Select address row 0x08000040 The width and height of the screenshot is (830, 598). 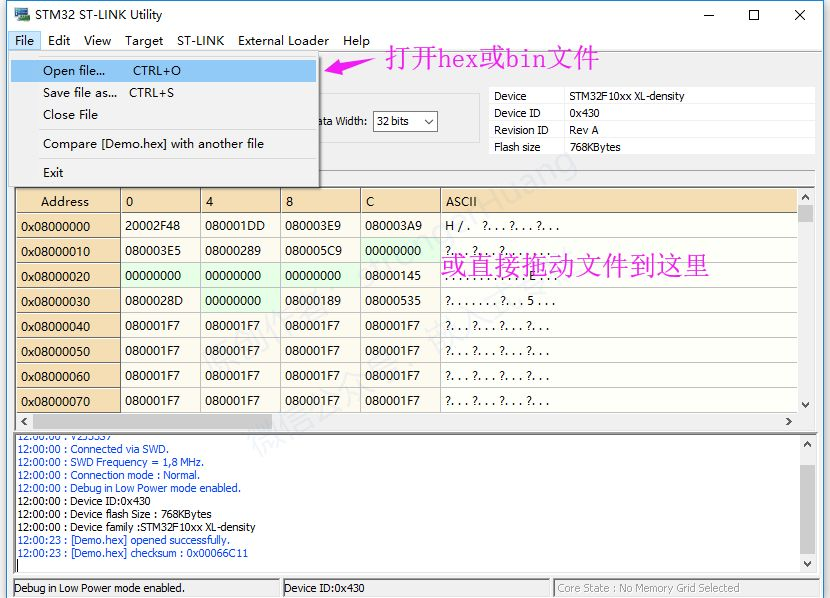68,326
